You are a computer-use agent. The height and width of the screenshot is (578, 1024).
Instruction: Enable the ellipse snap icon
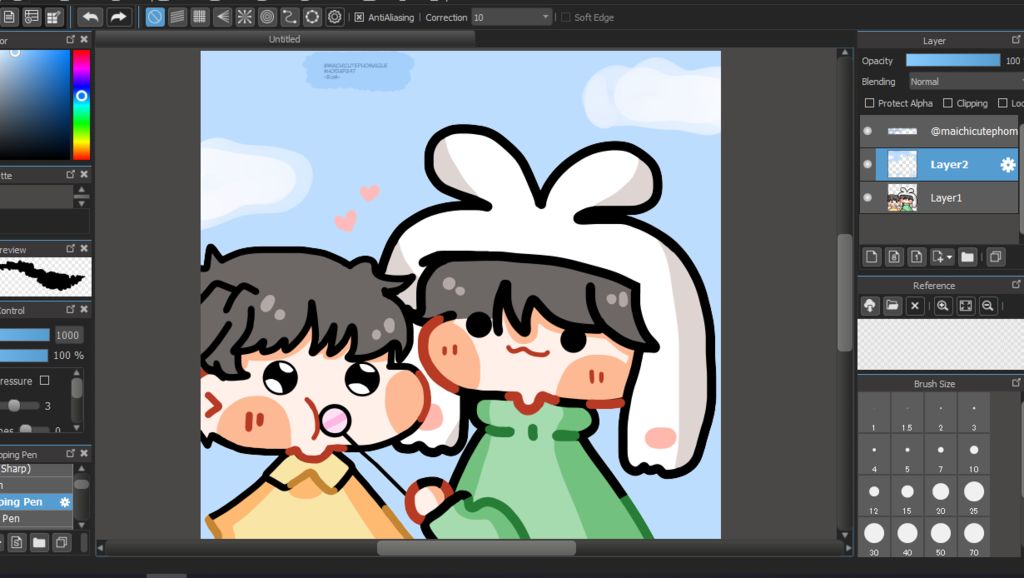tap(312, 17)
